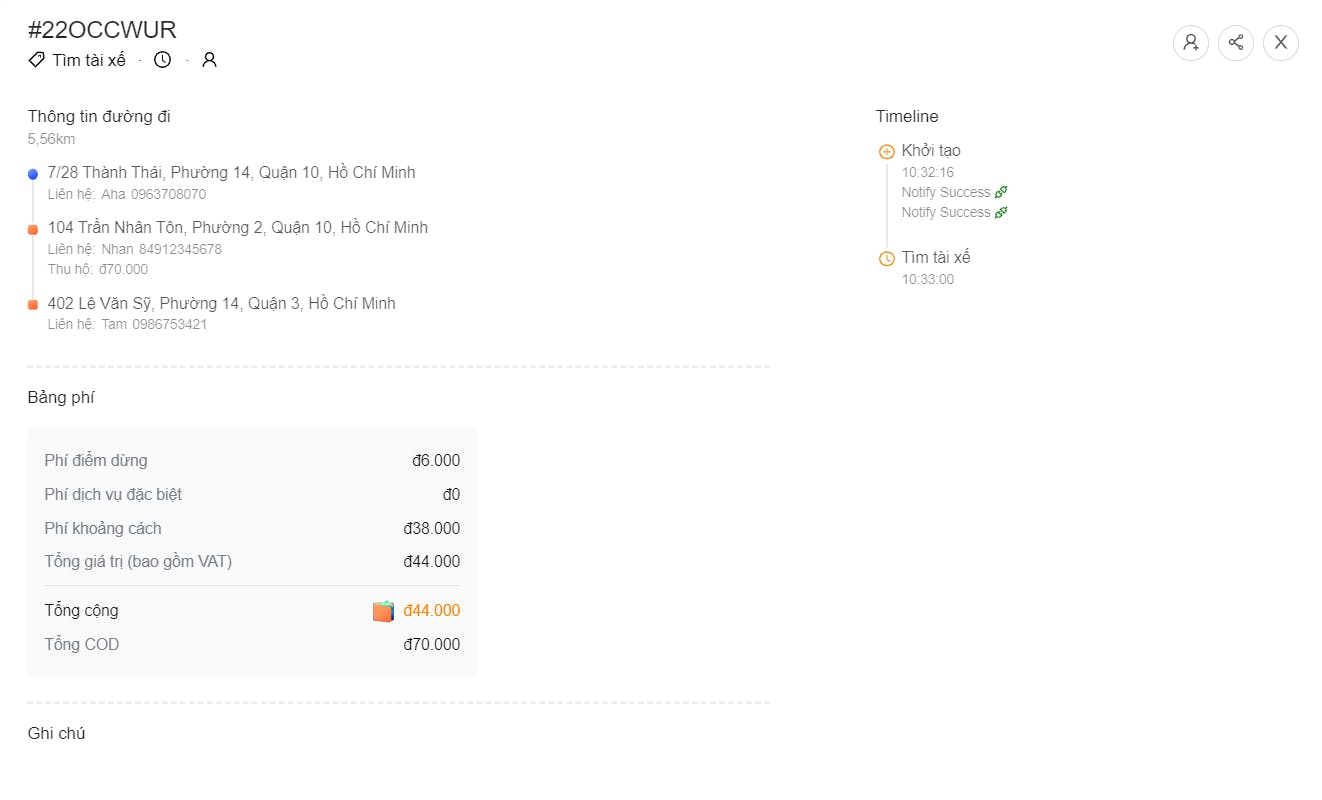Click the Ghi chú notes section heading
The image size is (1322, 800).
coord(56,734)
